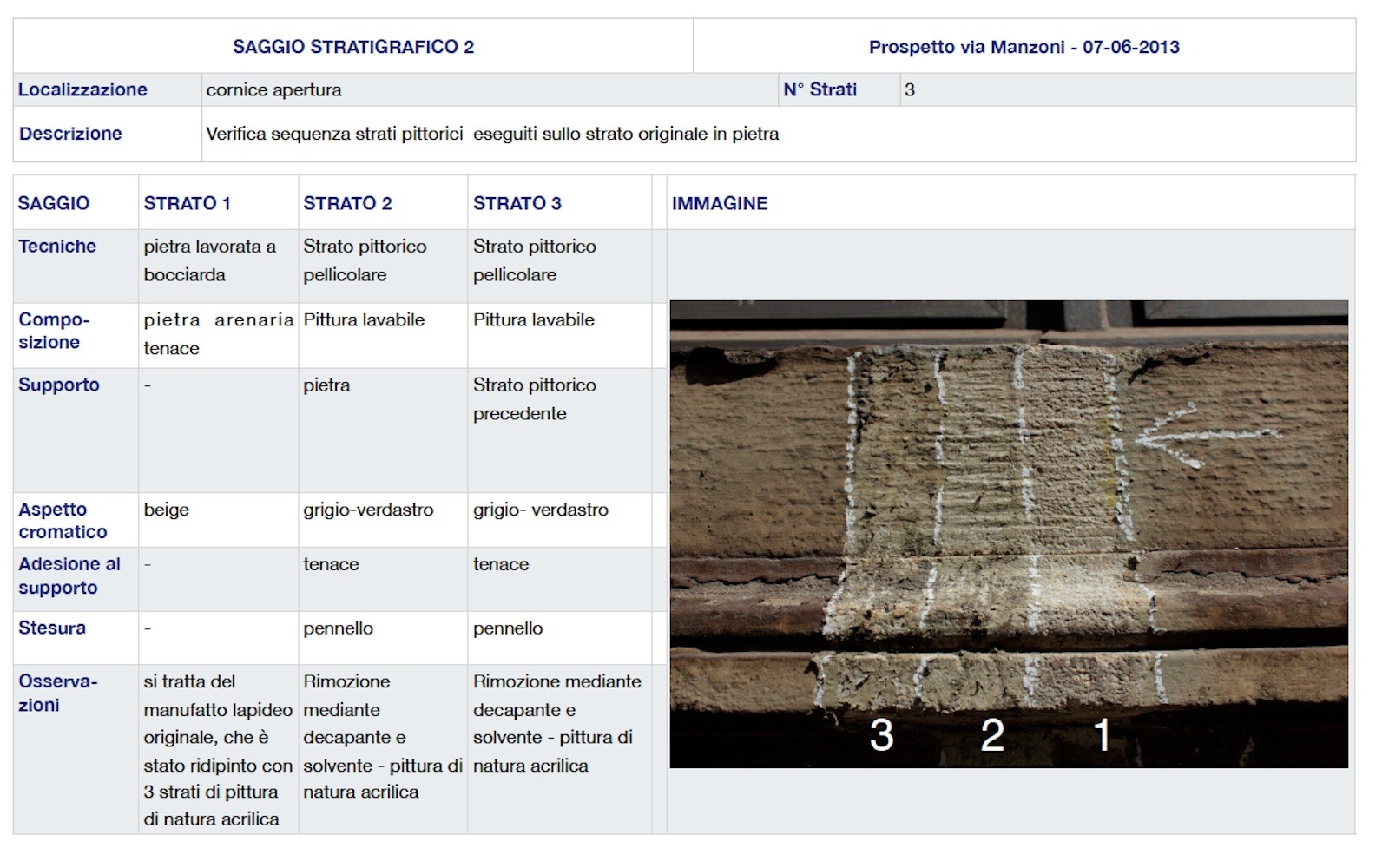This screenshot has width=1389, height=868.
Task: Click the STRATO 2 column header
Action: click(x=347, y=203)
